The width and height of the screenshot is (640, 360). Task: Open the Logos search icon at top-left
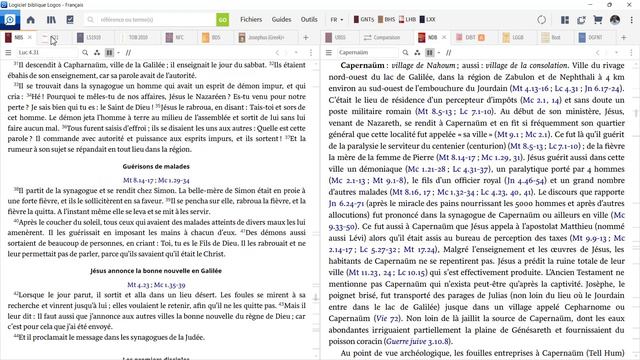[x=10, y=20]
